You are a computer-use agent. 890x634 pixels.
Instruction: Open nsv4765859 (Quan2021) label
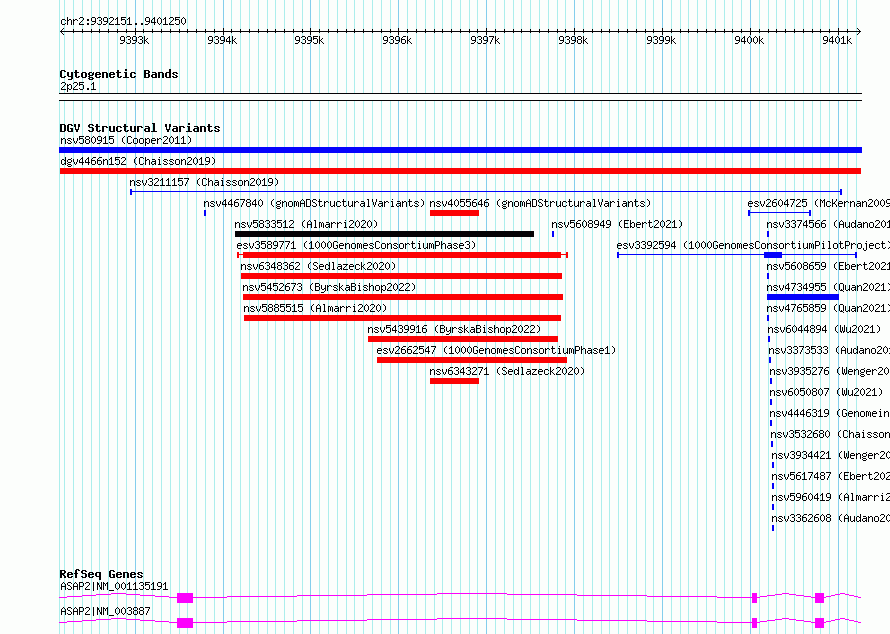click(x=828, y=308)
